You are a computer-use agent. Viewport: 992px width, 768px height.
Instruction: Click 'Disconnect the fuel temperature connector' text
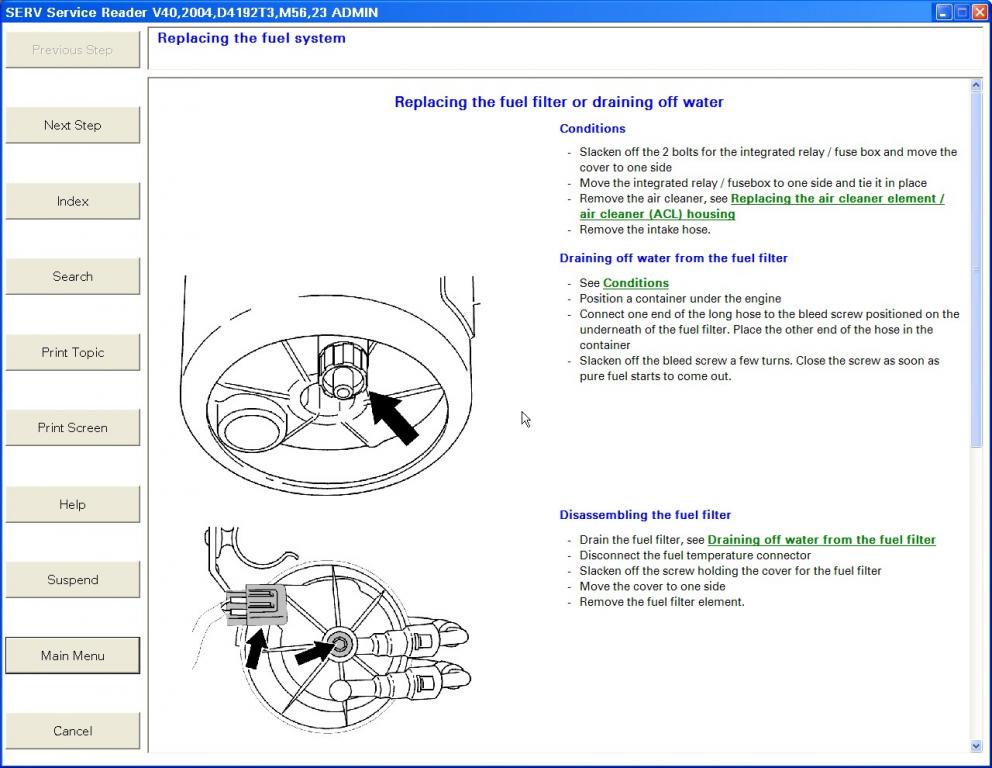[695, 555]
